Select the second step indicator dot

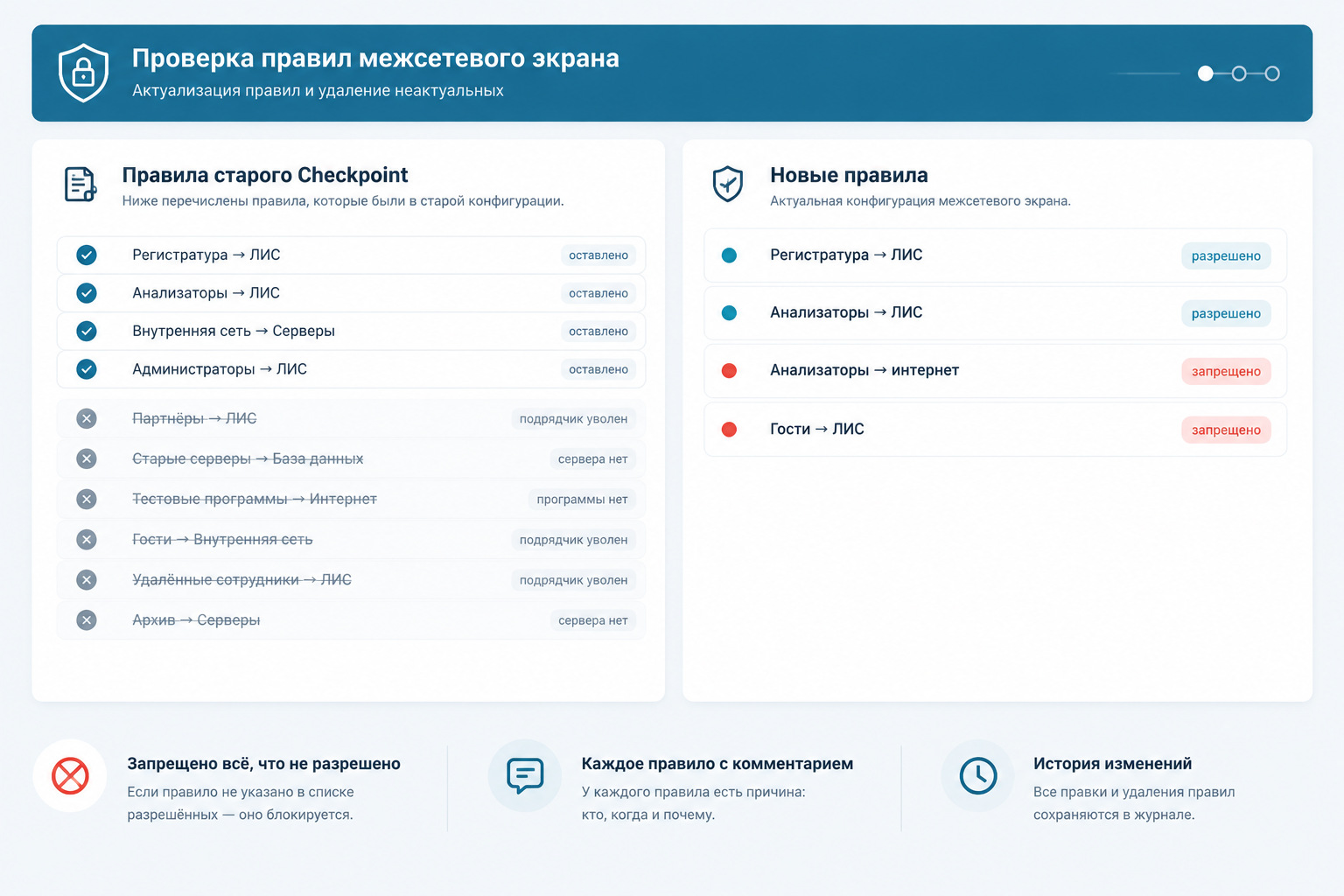(1239, 73)
